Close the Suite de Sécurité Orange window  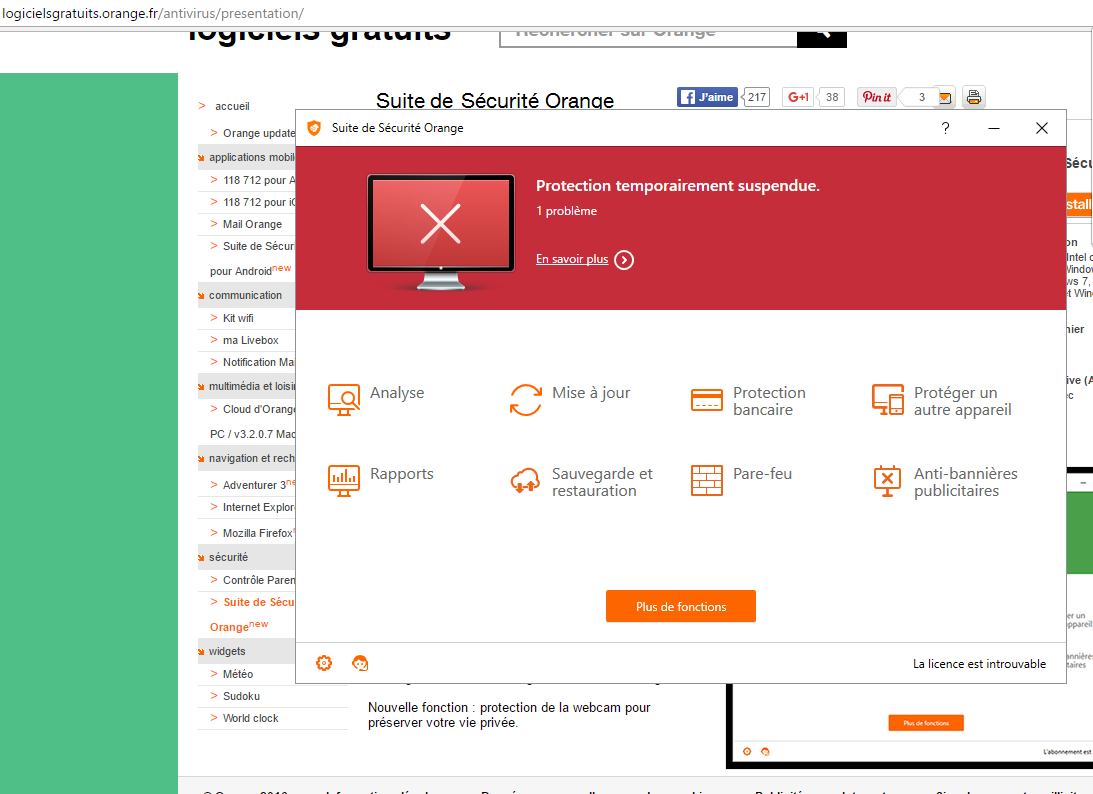pos(1042,128)
